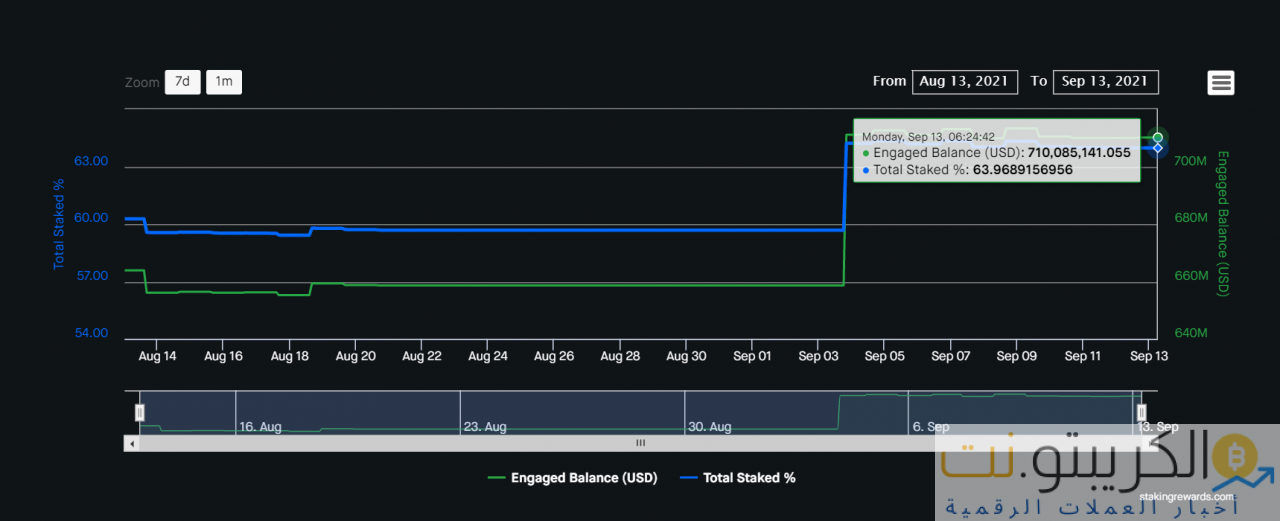This screenshot has width=1280, height=521.
Task: Click the Engaged Balance (USD) axis title
Action: [1222, 224]
